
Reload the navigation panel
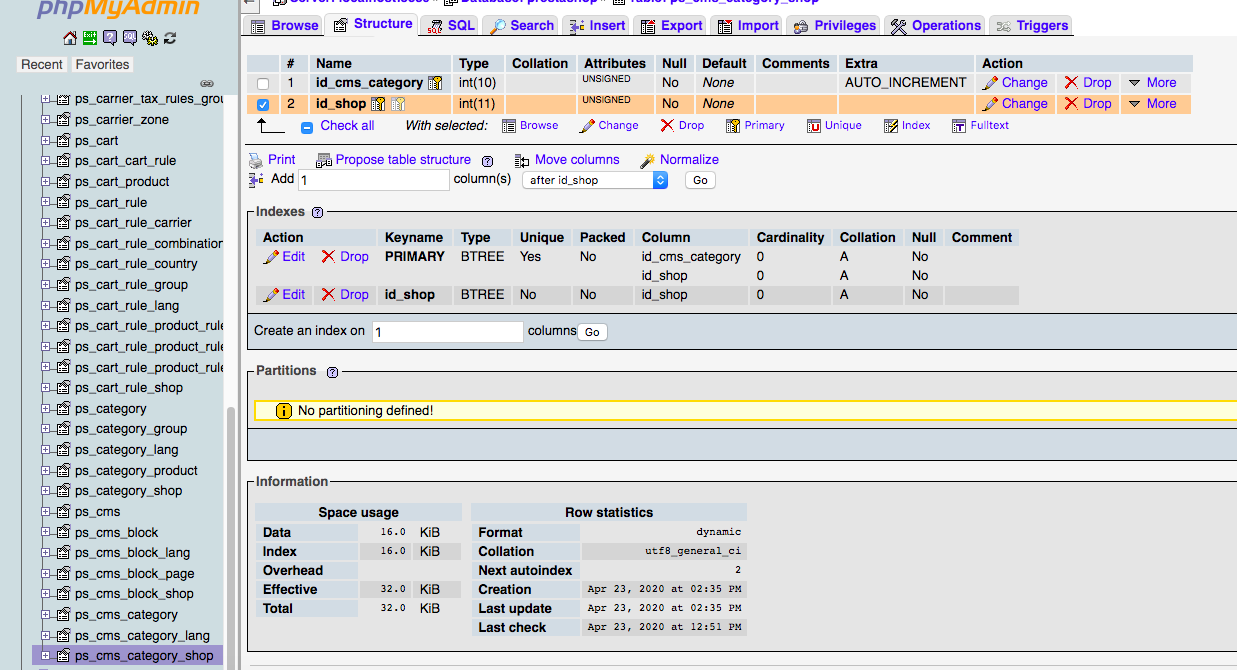point(170,38)
